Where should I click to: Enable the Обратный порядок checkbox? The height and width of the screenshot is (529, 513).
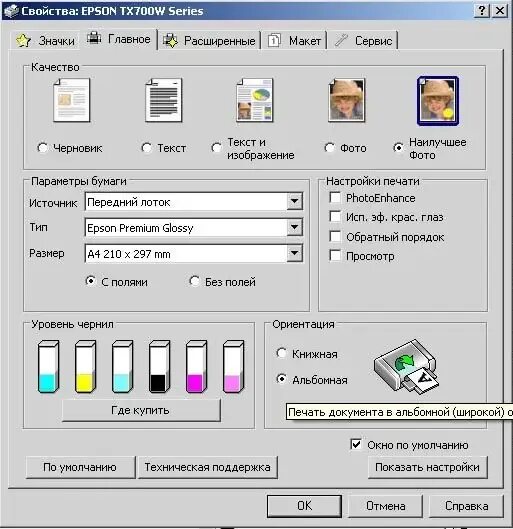(335, 236)
